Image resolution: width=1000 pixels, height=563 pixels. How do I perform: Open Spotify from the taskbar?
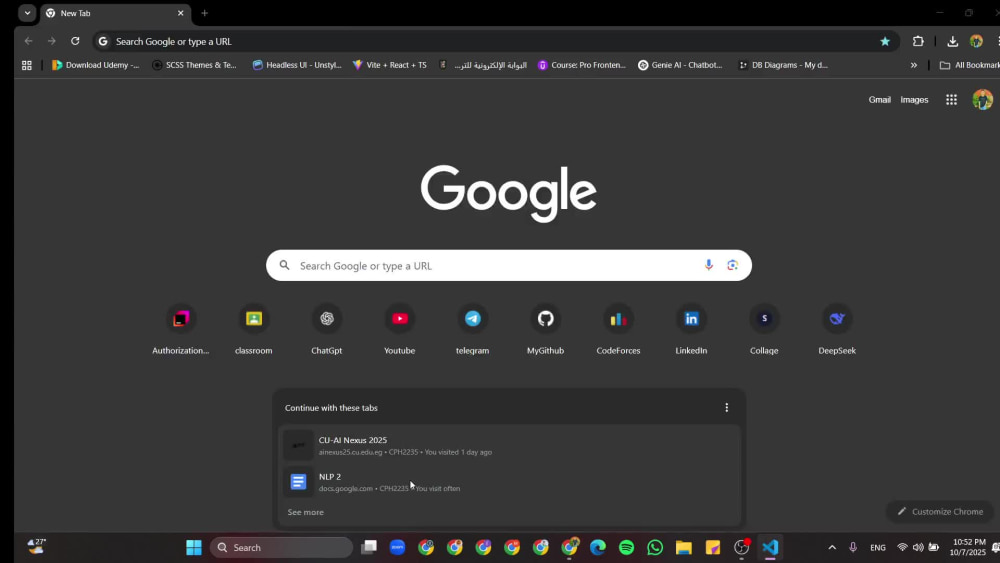tap(626, 547)
